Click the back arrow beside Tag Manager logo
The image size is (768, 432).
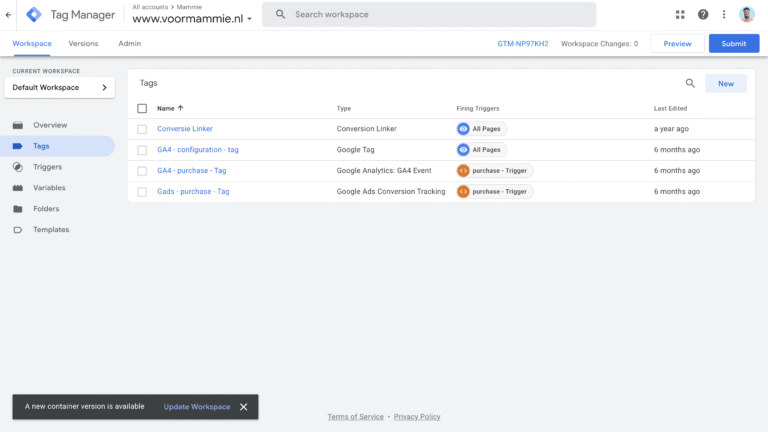[x=9, y=15]
